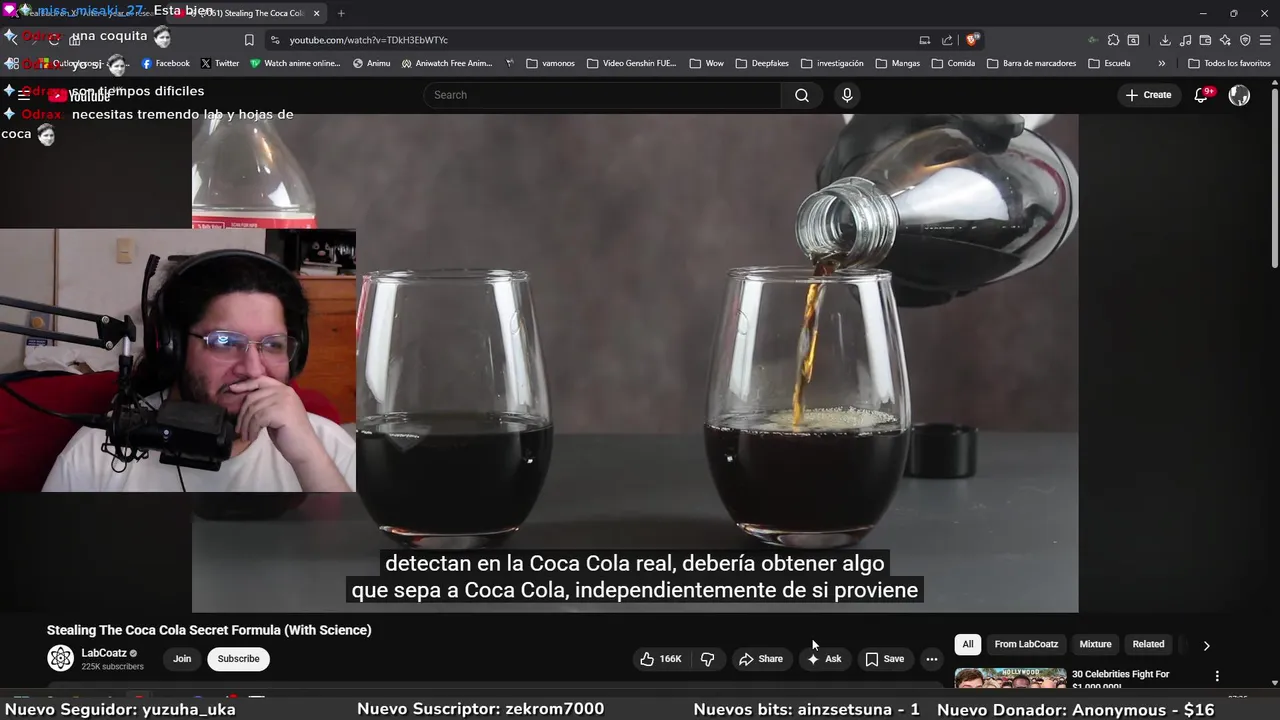Expand the Wow bookmark folder

point(706,63)
